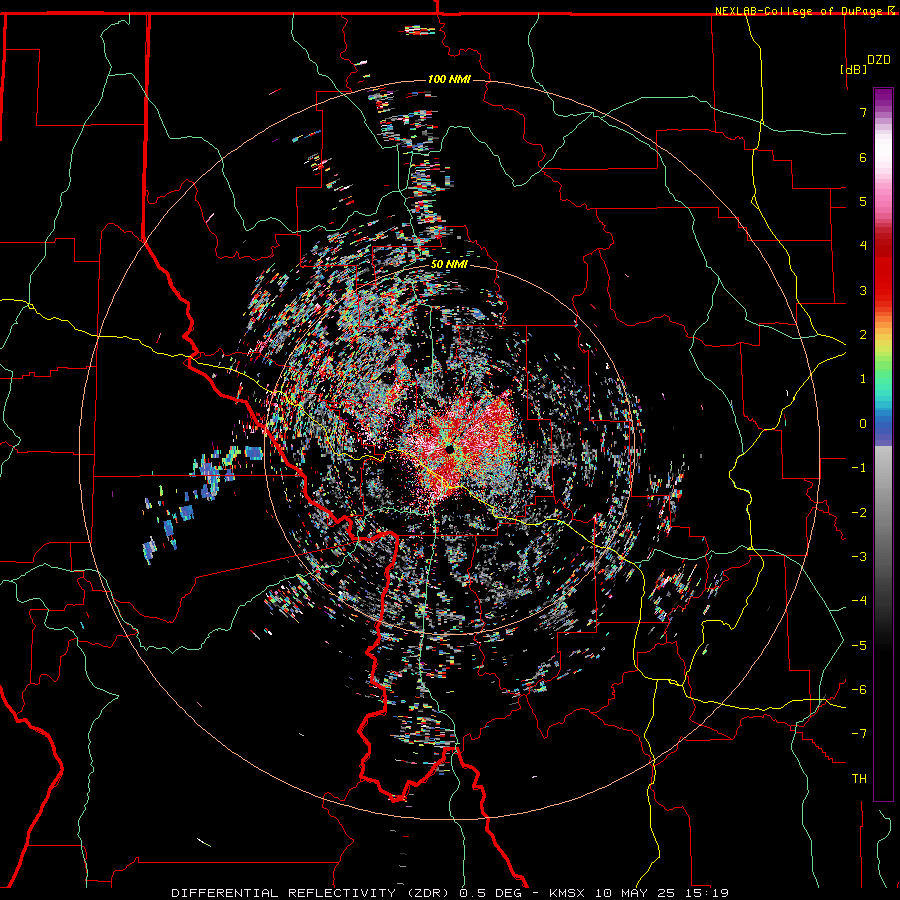Viewport: 900px width, 900px height.
Task: Click the 15:19 timestamp
Action: click(x=705, y=893)
